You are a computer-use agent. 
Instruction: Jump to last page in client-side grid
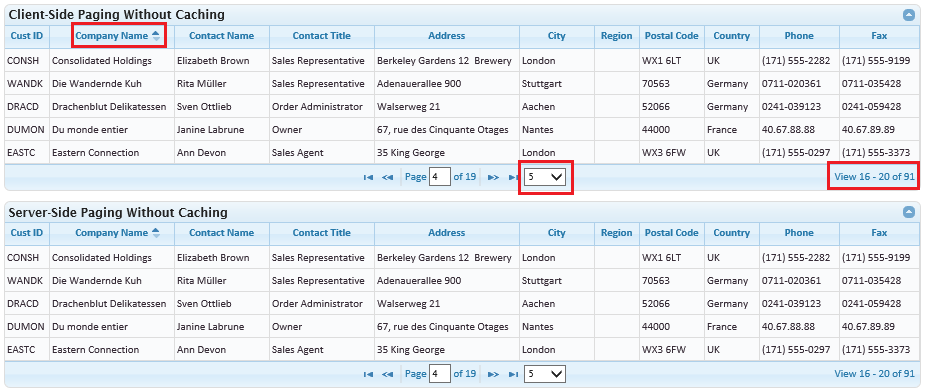click(x=513, y=177)
